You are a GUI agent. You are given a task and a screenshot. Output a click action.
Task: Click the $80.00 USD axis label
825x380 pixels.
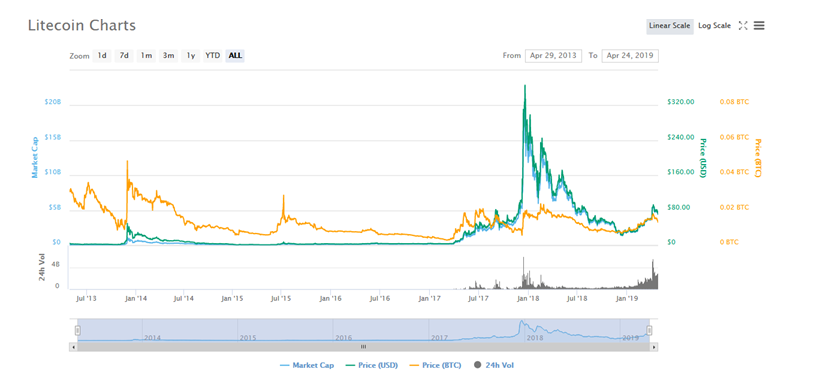(679, 207)
